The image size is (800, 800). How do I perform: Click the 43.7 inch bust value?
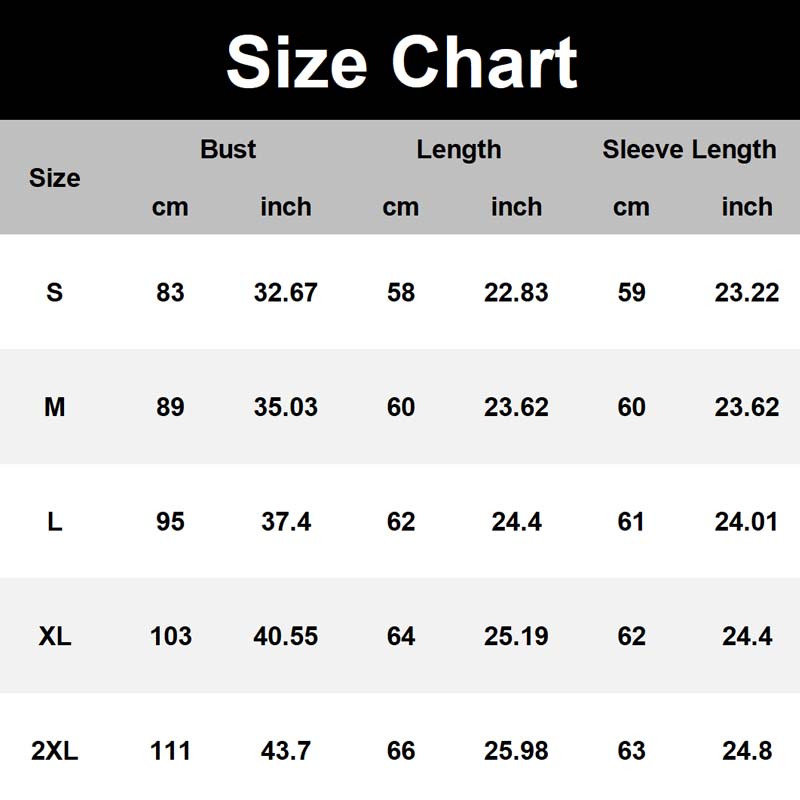(286, 751)
